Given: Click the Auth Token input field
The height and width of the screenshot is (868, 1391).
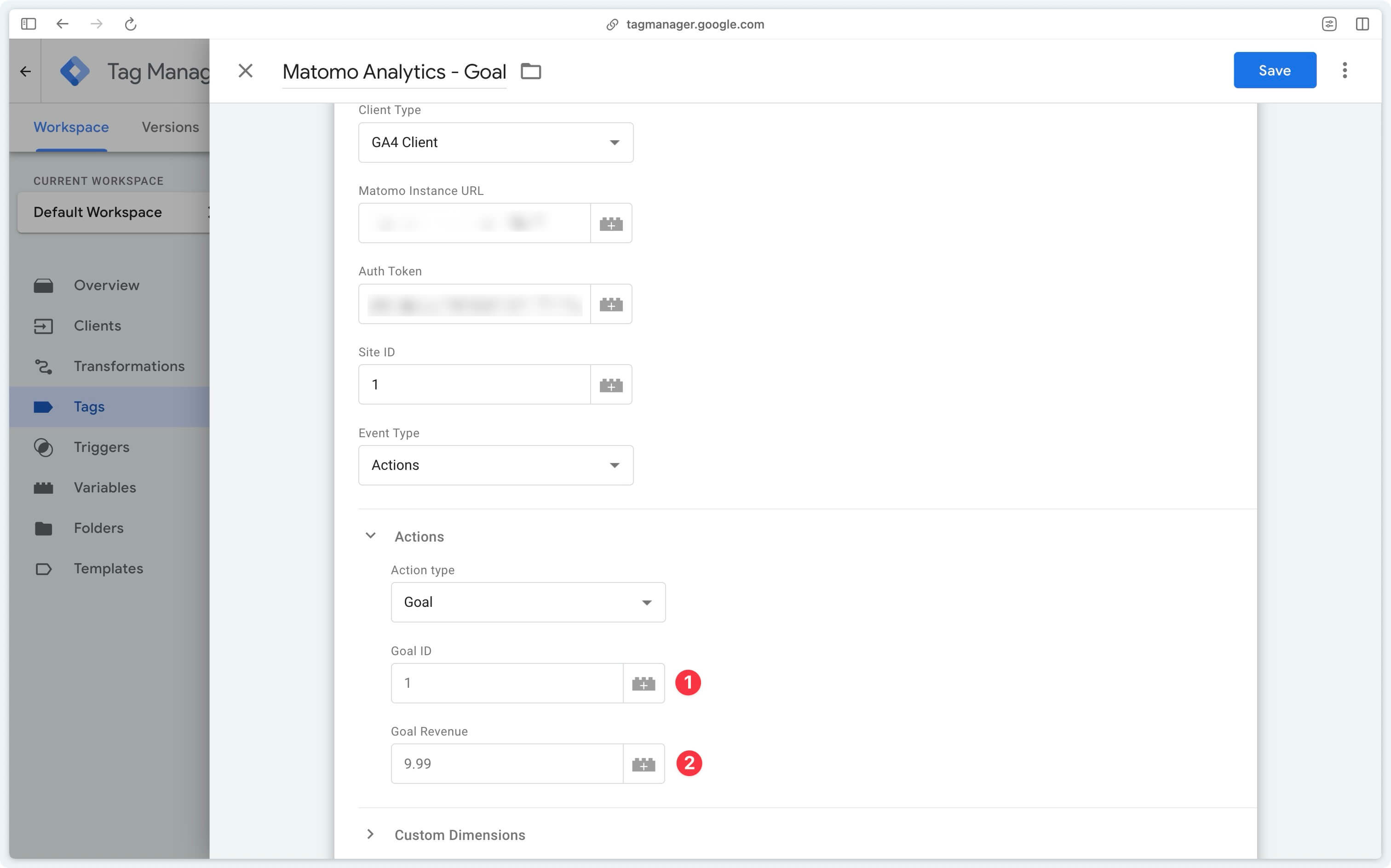Looking at the screenshot, I should click(x=474, y=304).
